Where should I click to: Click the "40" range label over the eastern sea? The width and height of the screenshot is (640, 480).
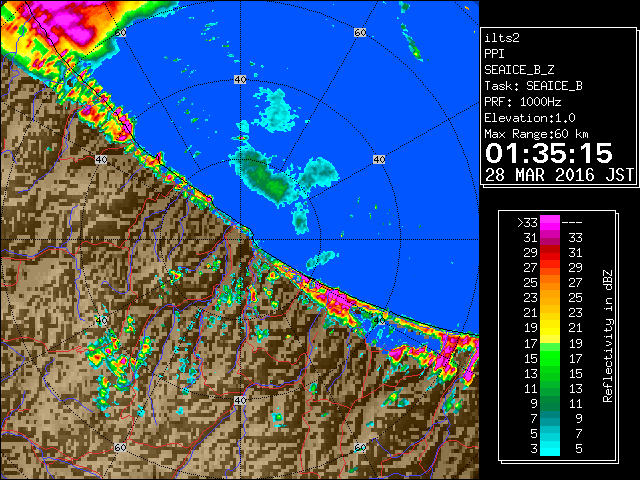pyautogui.click(x=379, y=159)
